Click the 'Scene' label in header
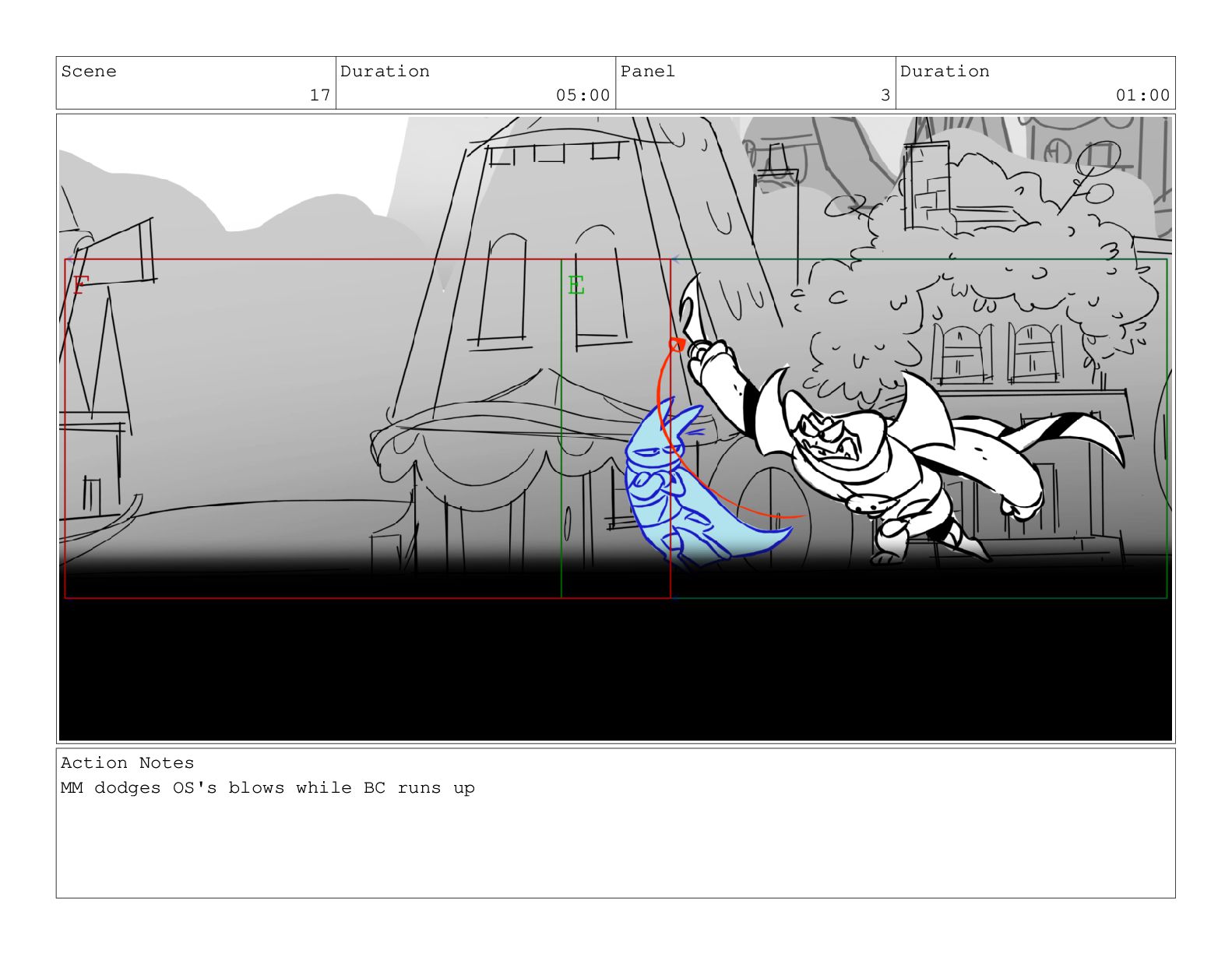 pos(89,72)
